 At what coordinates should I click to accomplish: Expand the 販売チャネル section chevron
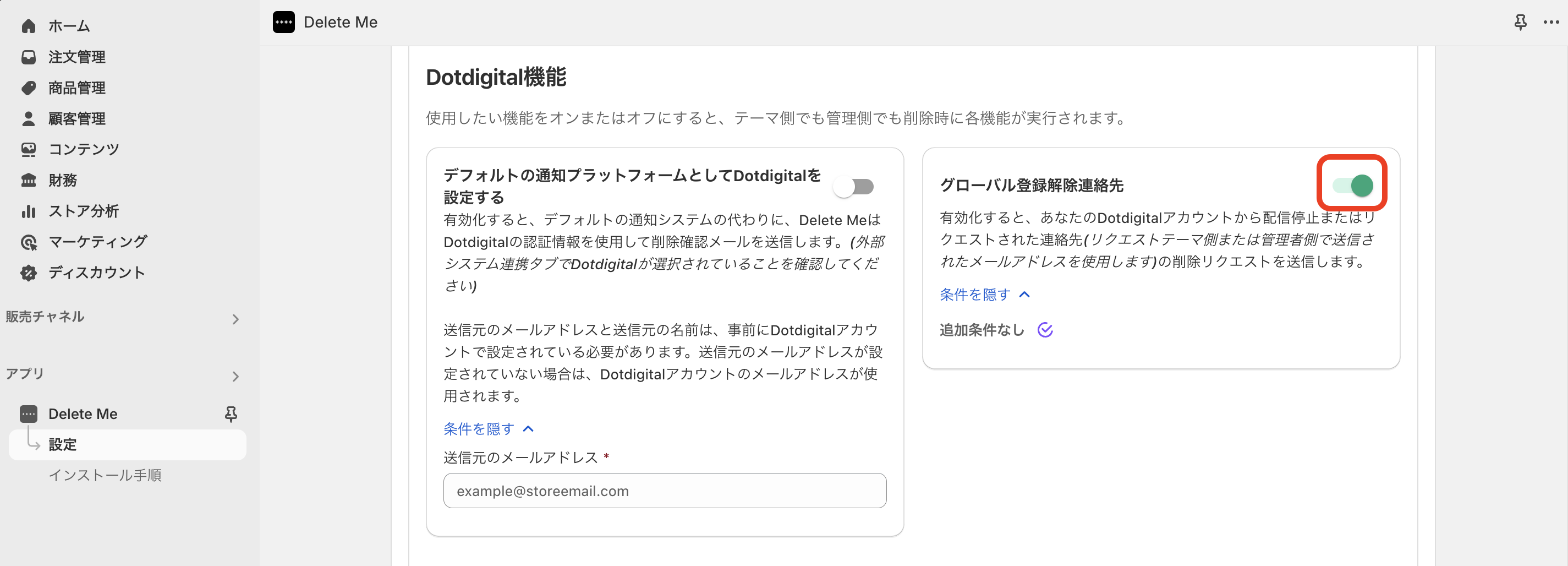235,319
